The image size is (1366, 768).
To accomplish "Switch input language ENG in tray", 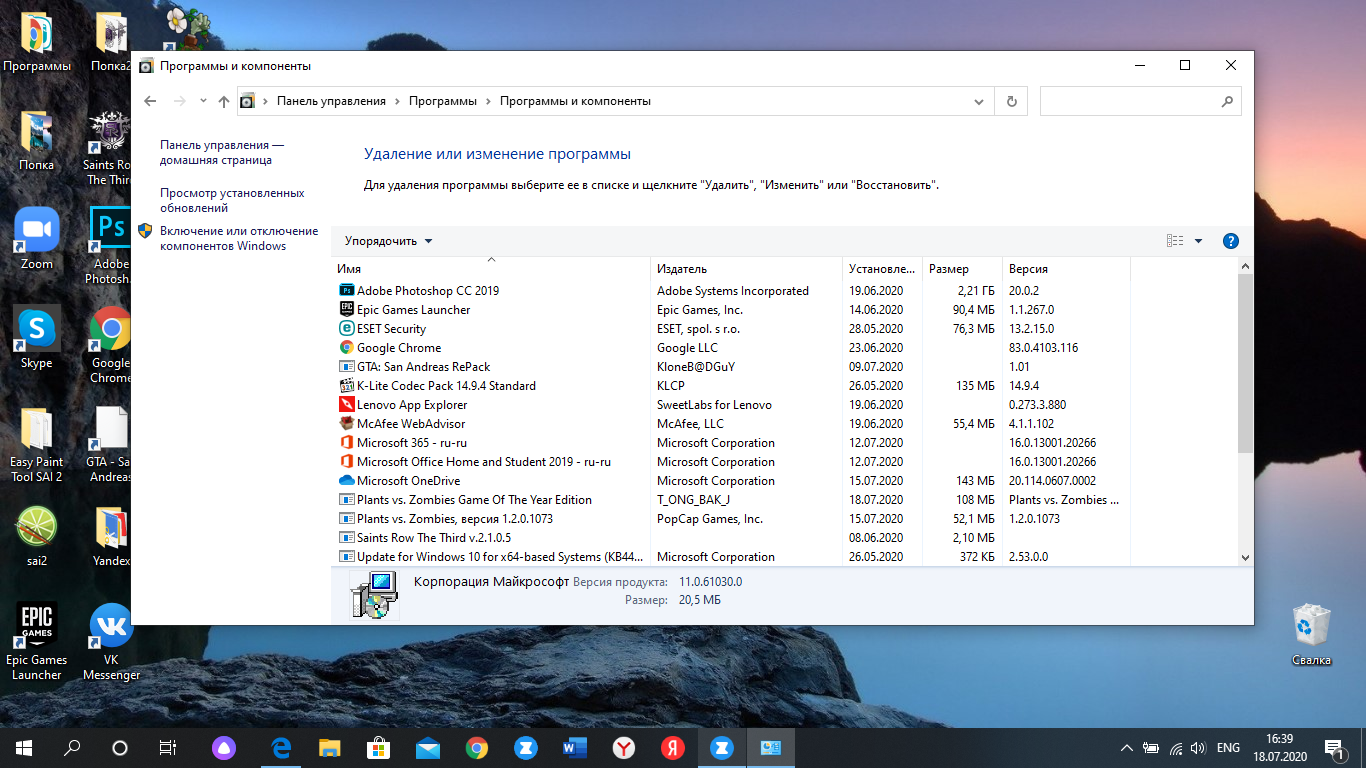I will [1228, 747].
